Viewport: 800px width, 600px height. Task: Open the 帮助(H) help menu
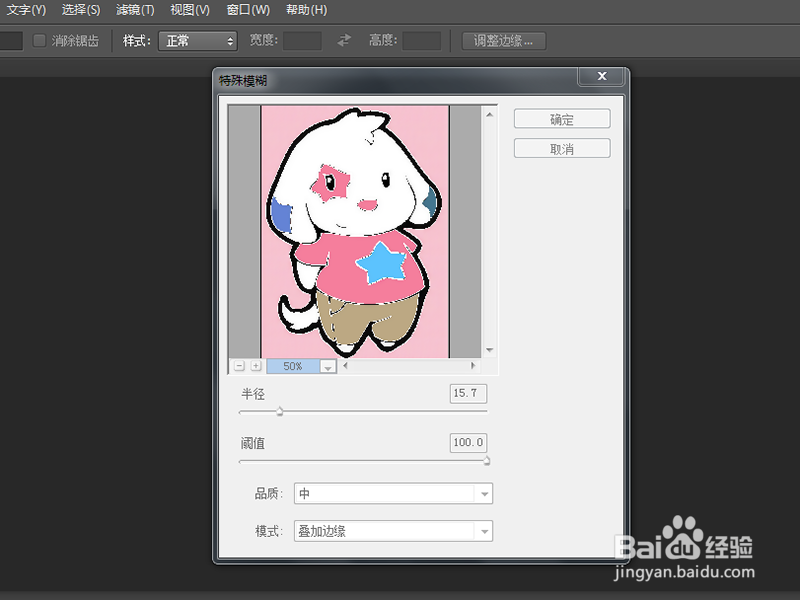point(306,10)
